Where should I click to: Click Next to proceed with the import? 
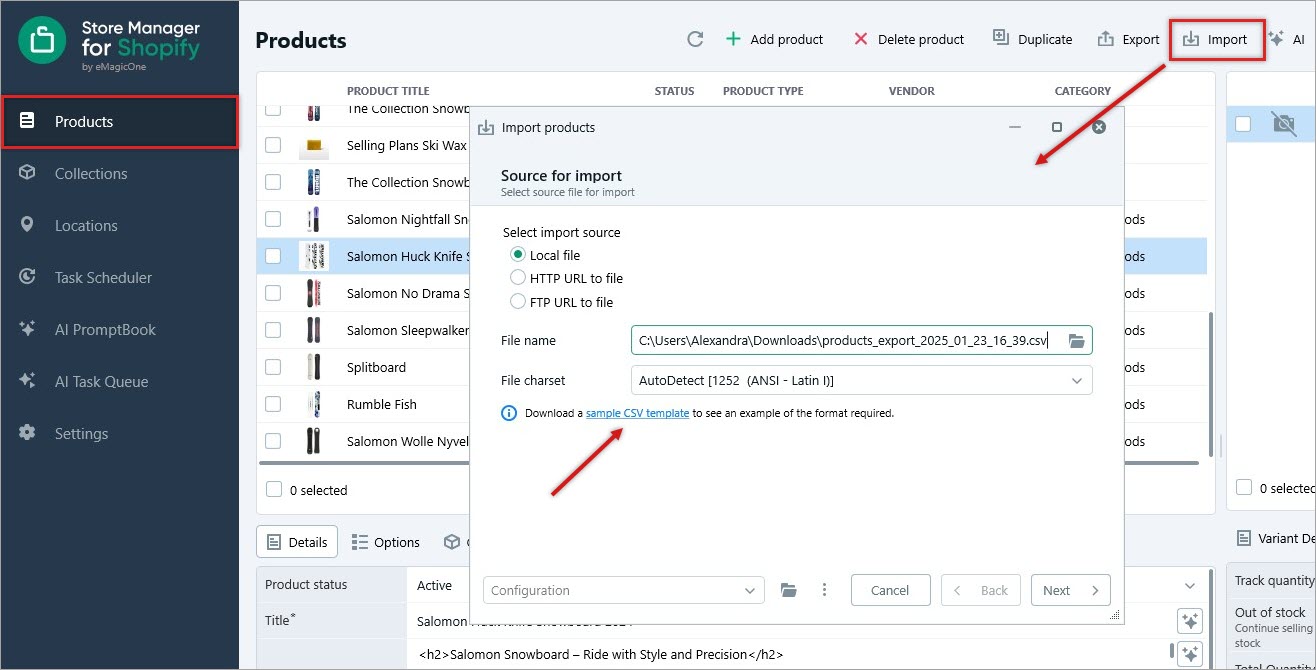(1070, 590)
